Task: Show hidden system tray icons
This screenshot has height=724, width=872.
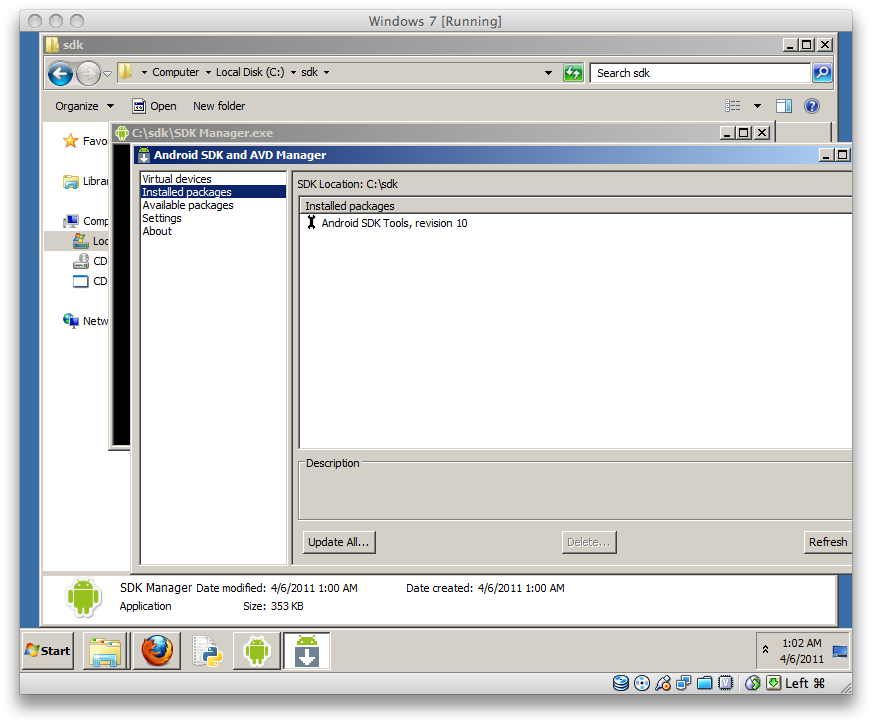Action: click(x=765, y=649)
